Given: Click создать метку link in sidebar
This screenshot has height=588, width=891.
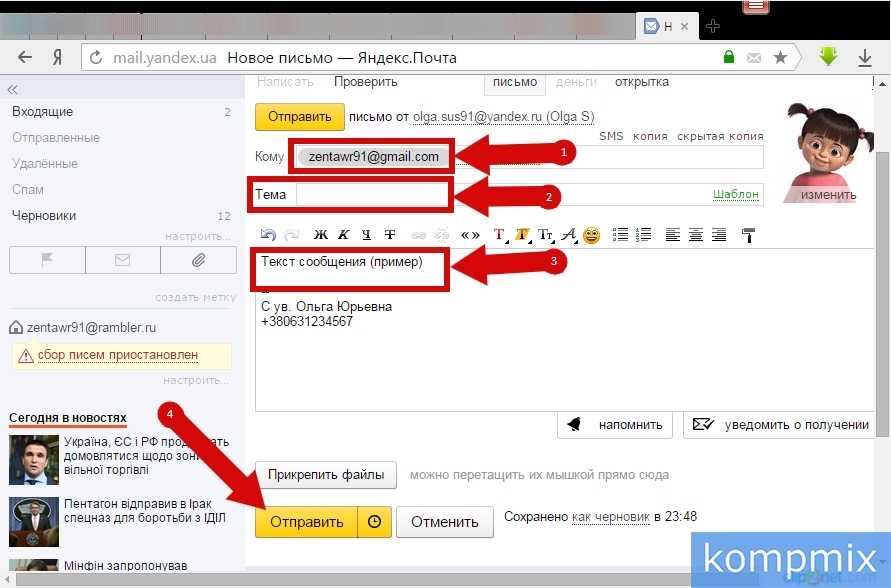Looking at the screenshot, I should click(195, 297).
